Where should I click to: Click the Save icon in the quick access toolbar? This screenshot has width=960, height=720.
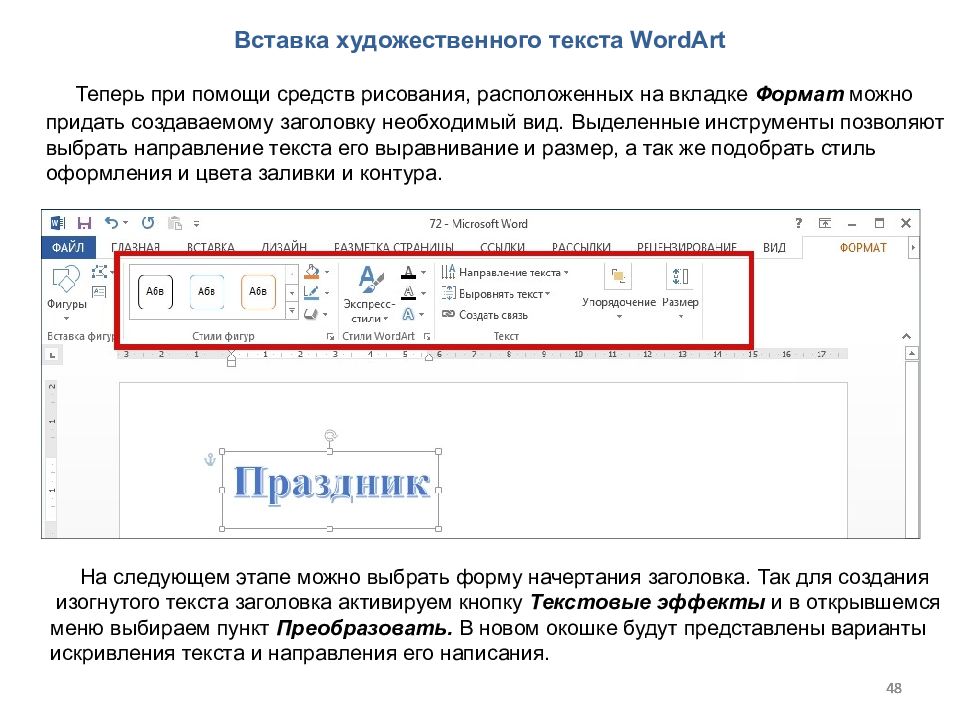click(84, 223)
